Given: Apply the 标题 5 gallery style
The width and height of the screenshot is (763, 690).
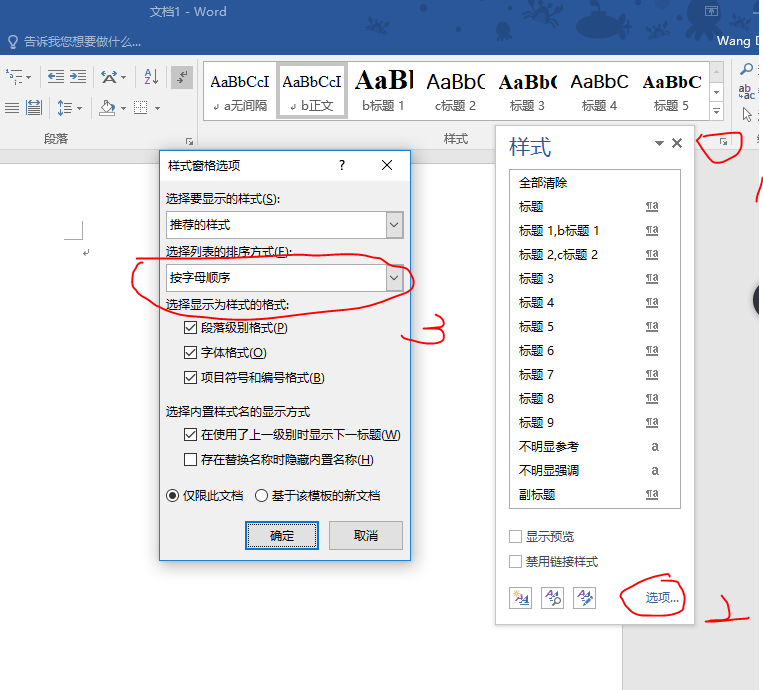Looking at the screenshot, I should (x=672, y=91).
